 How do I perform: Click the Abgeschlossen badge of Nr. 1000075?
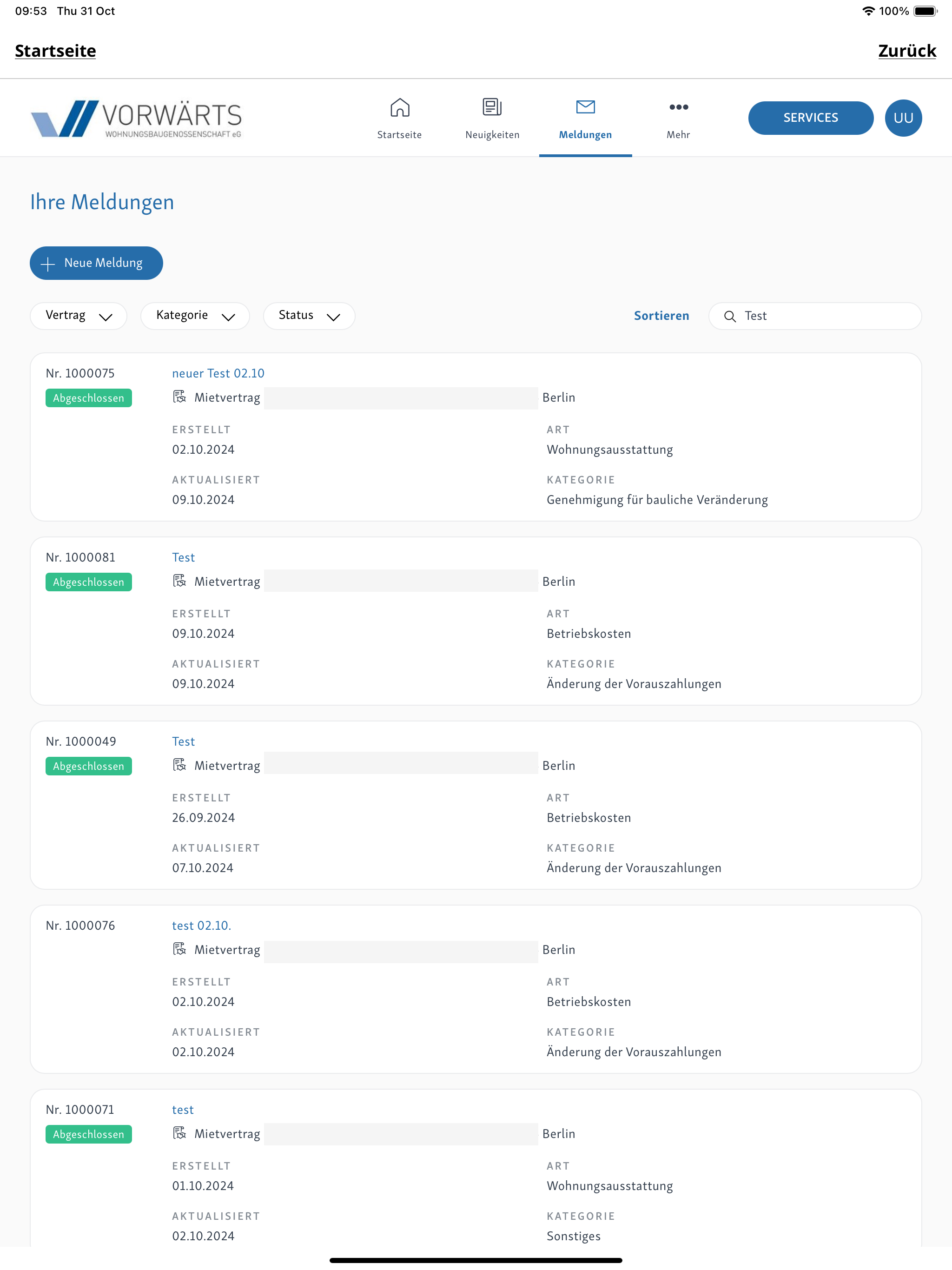coord(88,398)
